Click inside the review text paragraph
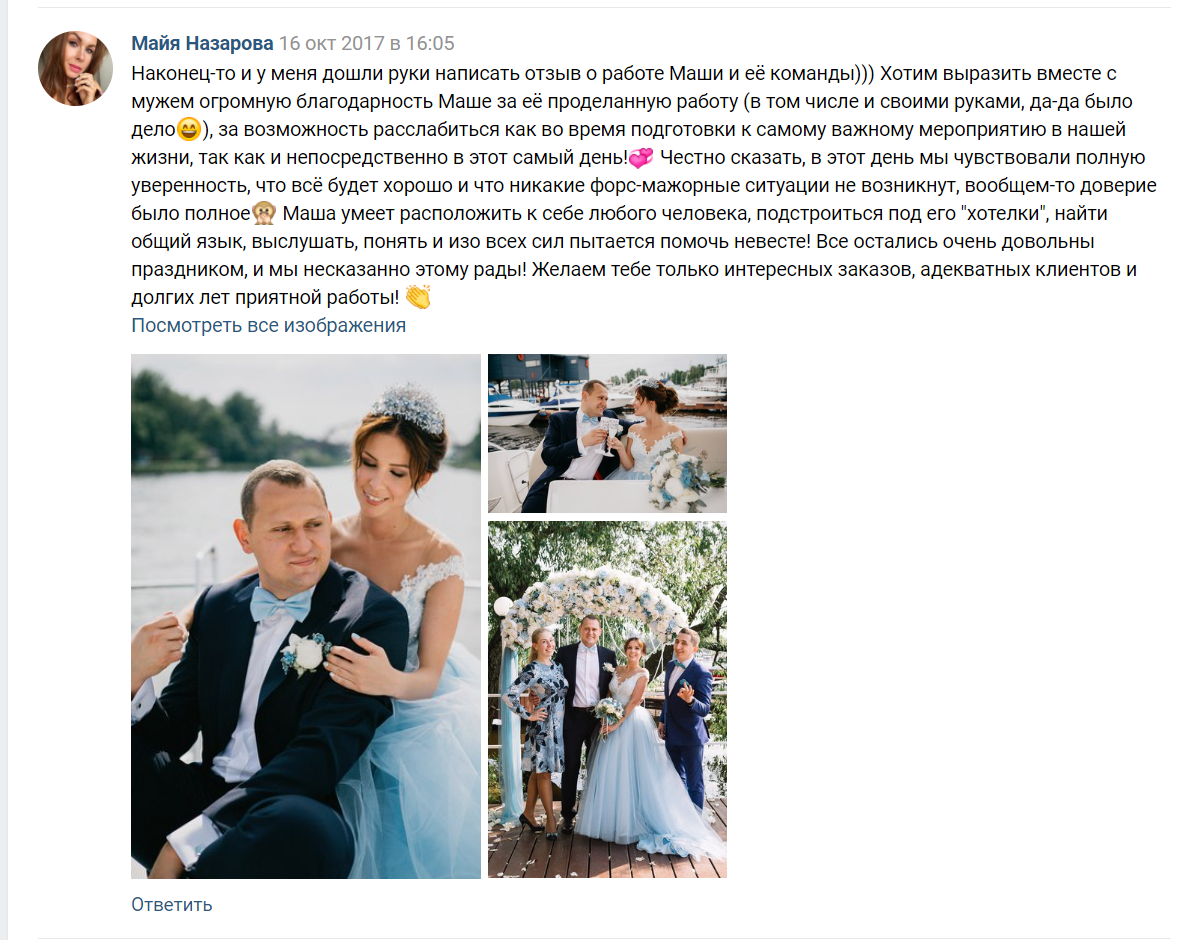The image size is (1187, 940). (x=643, y=185)
